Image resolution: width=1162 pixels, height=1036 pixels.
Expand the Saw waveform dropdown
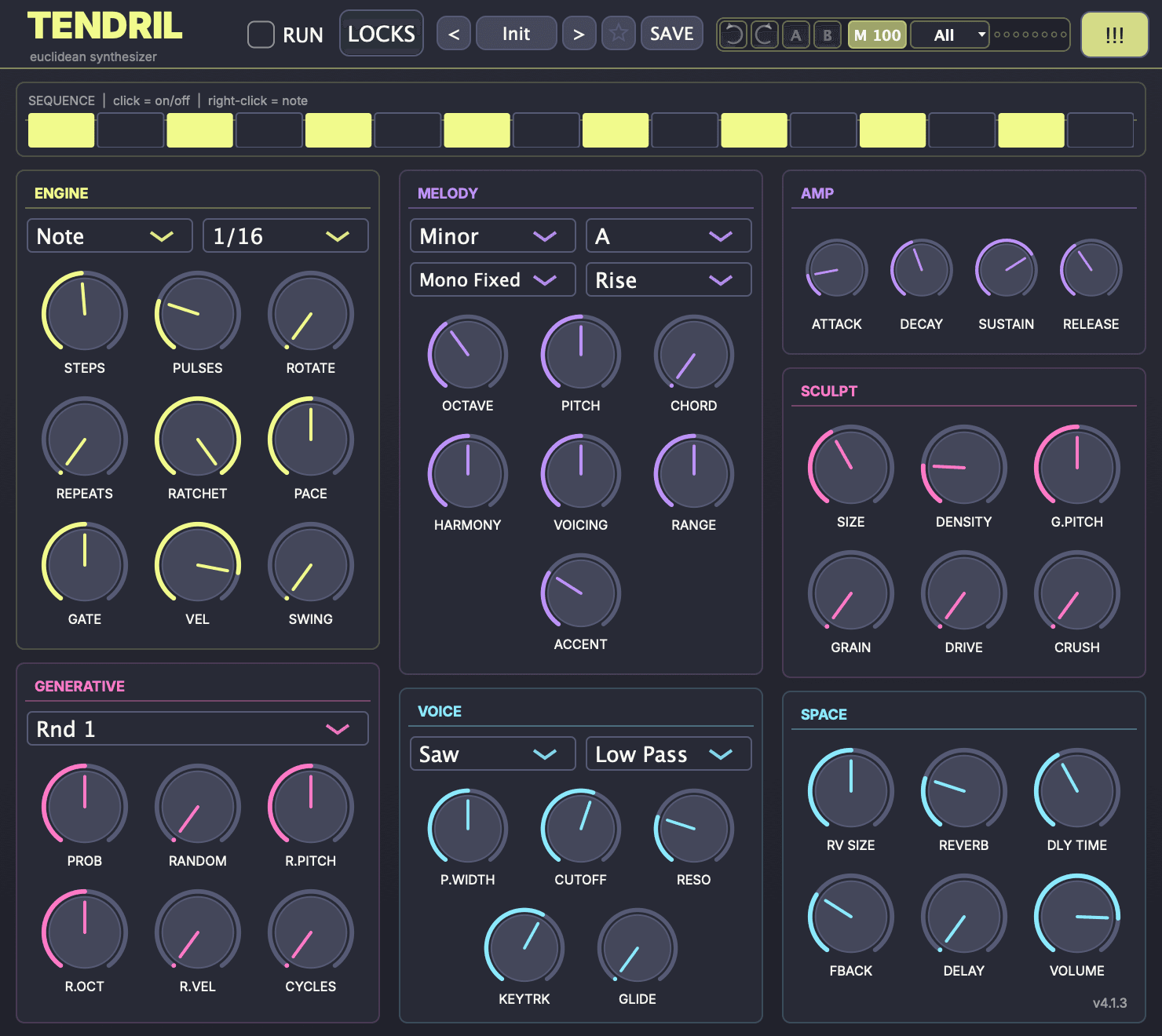pos(493,753)
